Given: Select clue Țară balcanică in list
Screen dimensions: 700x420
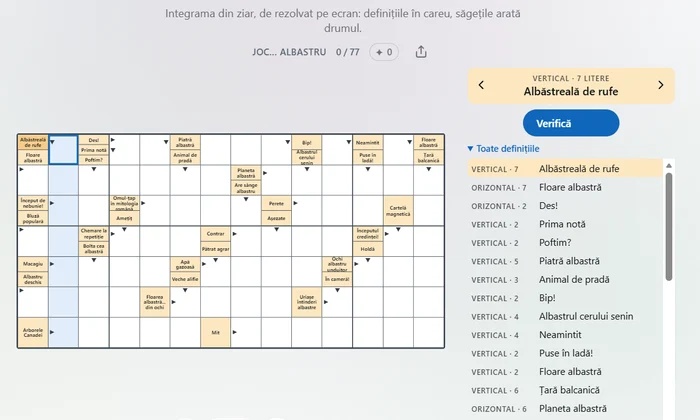Looking at the screenshot, I should 565,390.
